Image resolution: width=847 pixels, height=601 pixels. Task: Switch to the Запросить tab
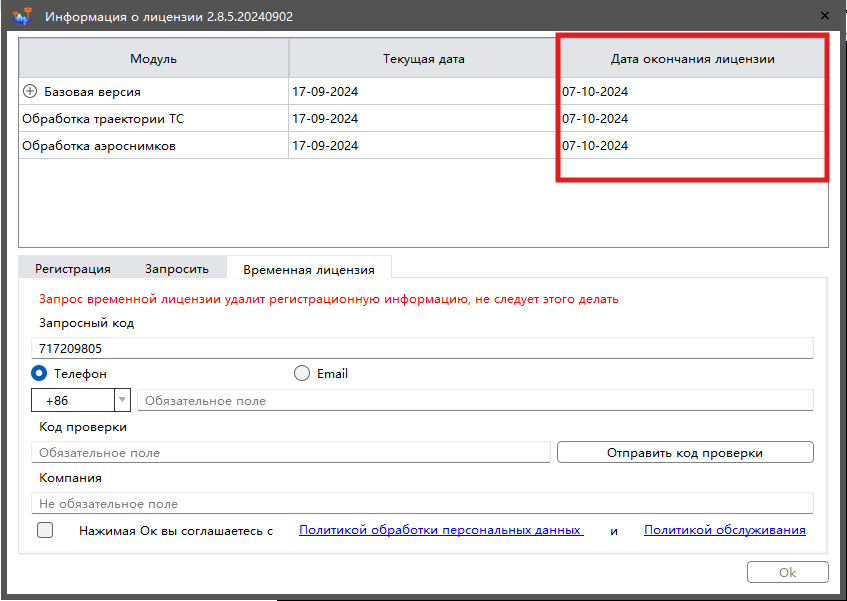[x=177, y=268]
